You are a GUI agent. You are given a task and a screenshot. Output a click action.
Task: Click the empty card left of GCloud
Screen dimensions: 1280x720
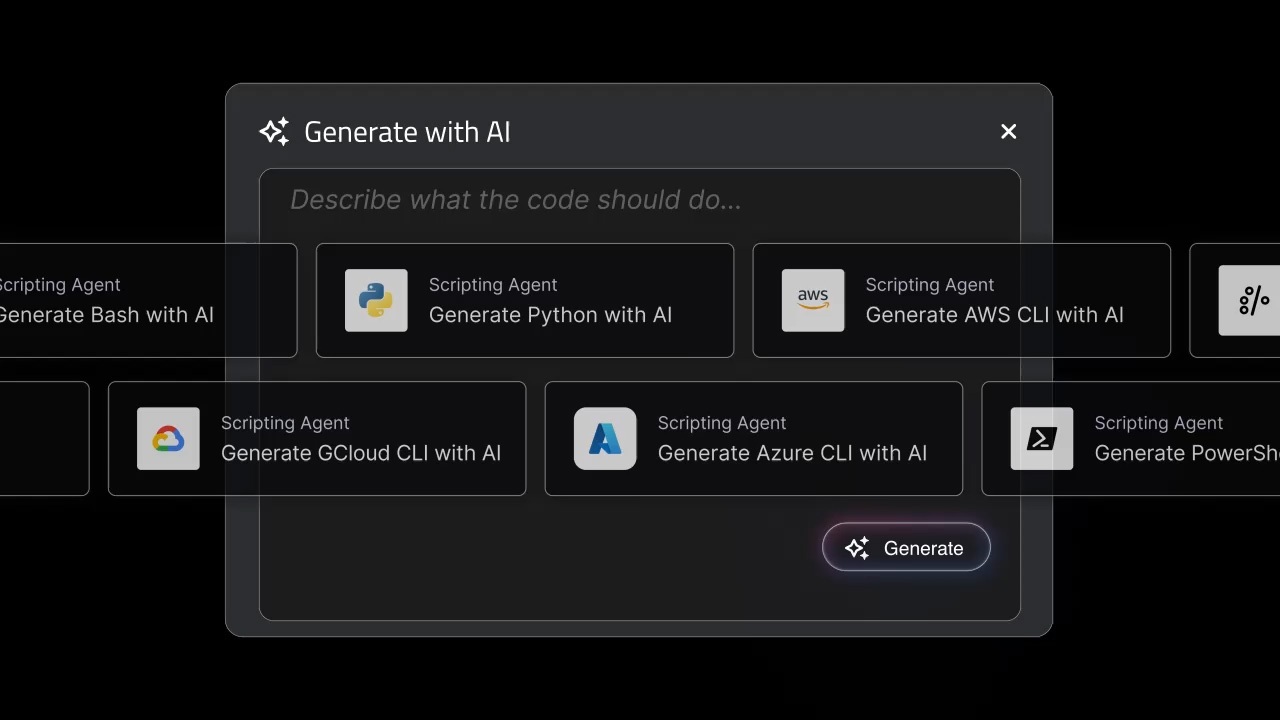click(x=44, y=438)
